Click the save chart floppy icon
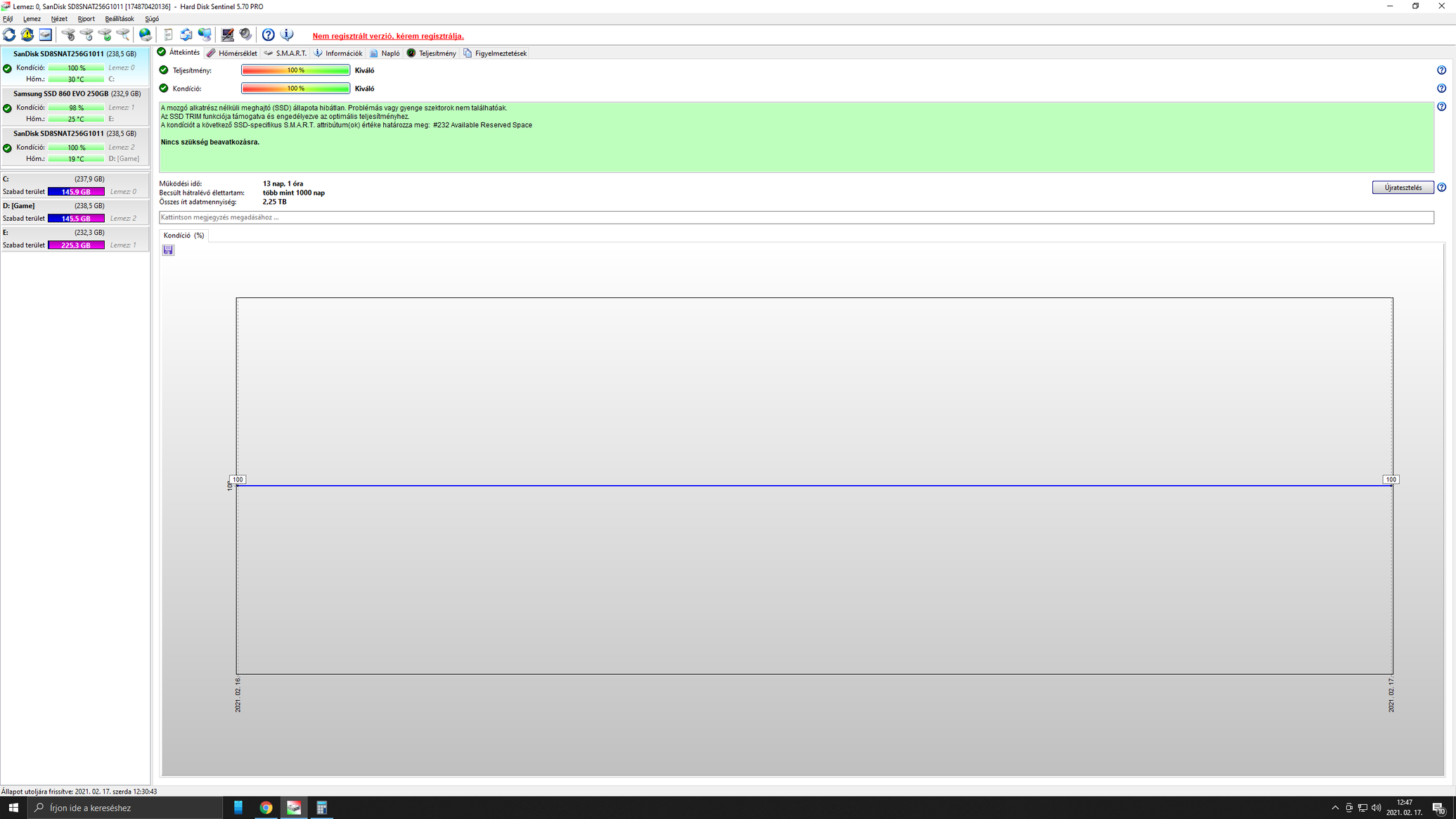This screenshot has height=819, width=1456. (x=168, y=250)
